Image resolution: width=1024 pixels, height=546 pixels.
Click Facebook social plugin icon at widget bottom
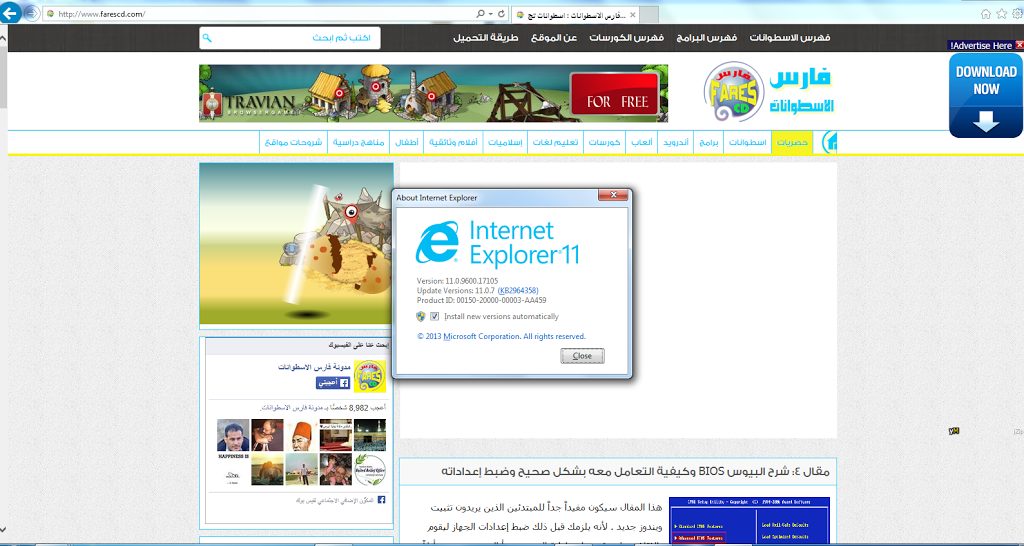pos(381,500)
